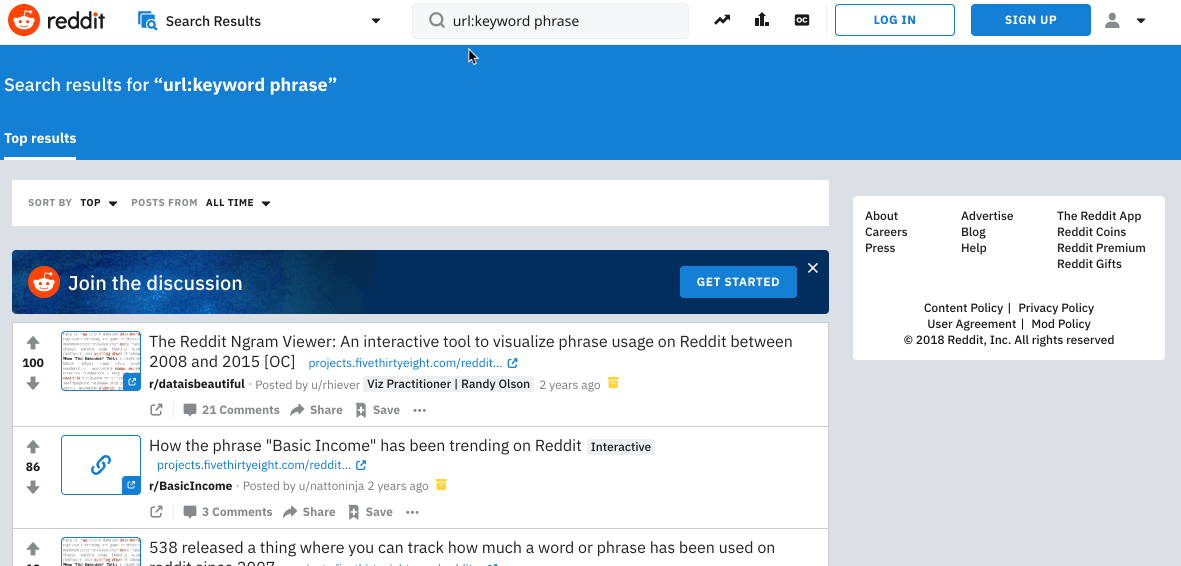Click the gold award icon on rhiever's post
Screen dimensions: 1181x566
coord(613,383)
